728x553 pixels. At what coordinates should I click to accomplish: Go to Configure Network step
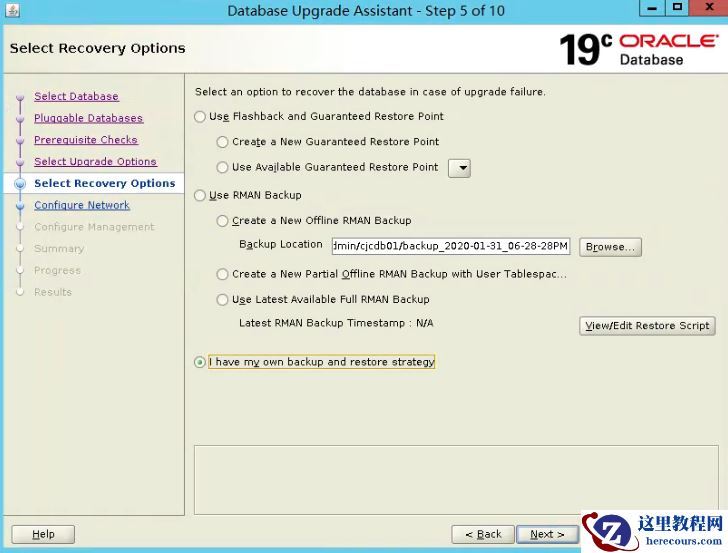coord(82,205)
